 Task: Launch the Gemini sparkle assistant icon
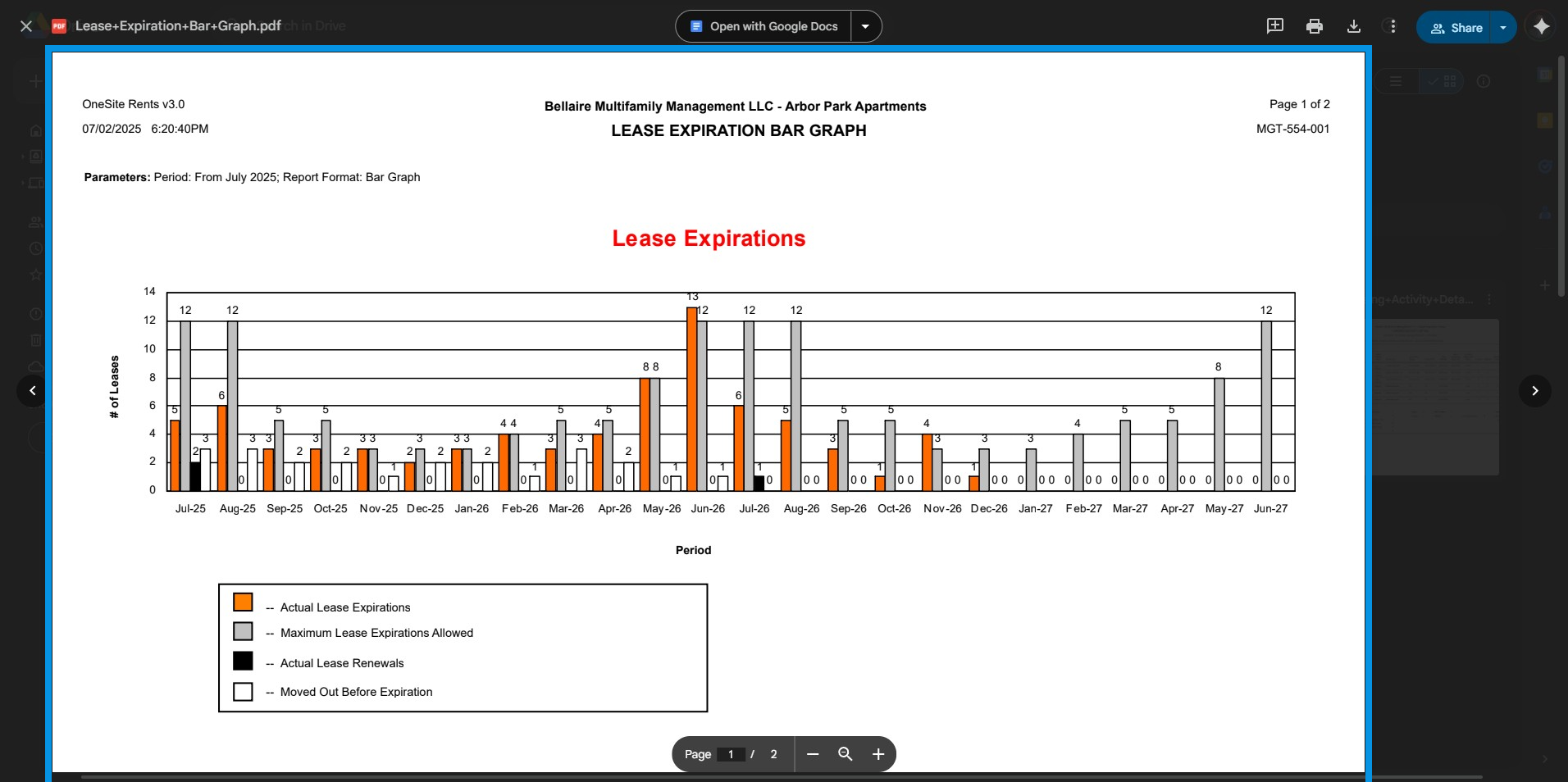pos(1541,26)
